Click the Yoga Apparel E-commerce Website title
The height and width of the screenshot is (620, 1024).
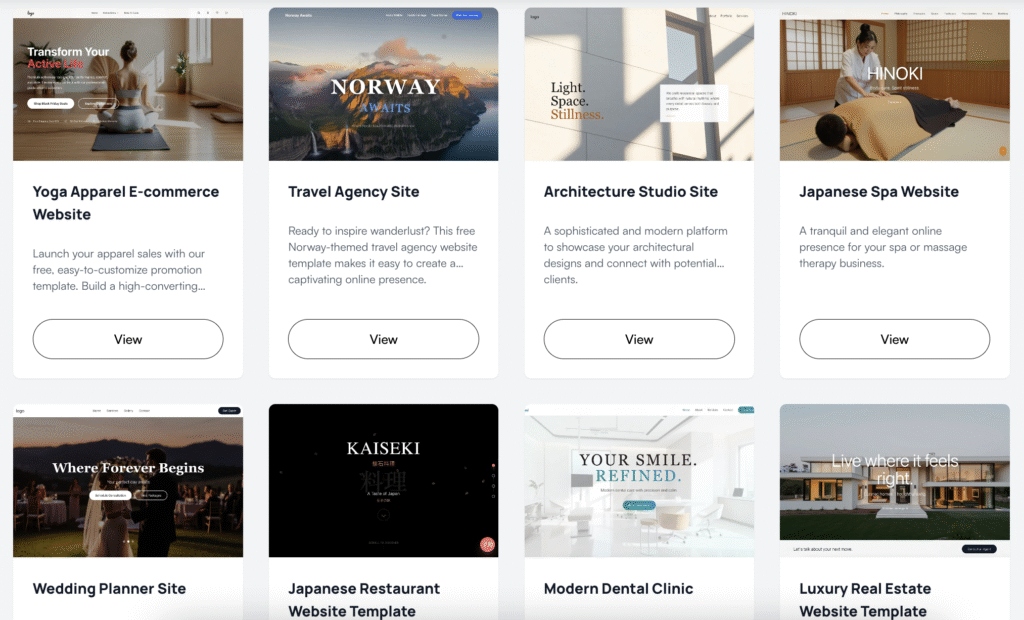(x=126, y=203)
